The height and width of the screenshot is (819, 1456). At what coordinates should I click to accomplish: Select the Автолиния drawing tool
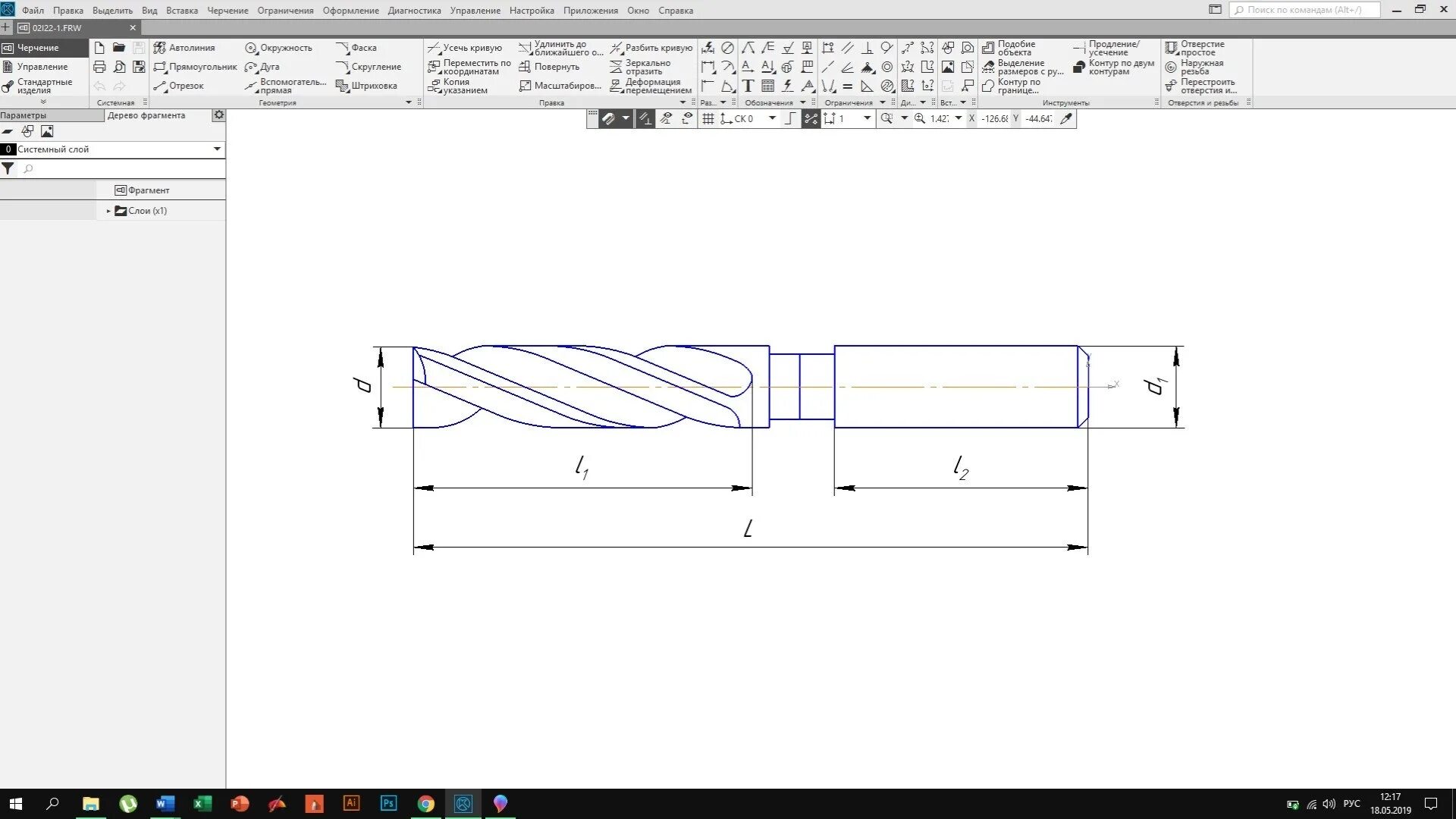point(184,48)
